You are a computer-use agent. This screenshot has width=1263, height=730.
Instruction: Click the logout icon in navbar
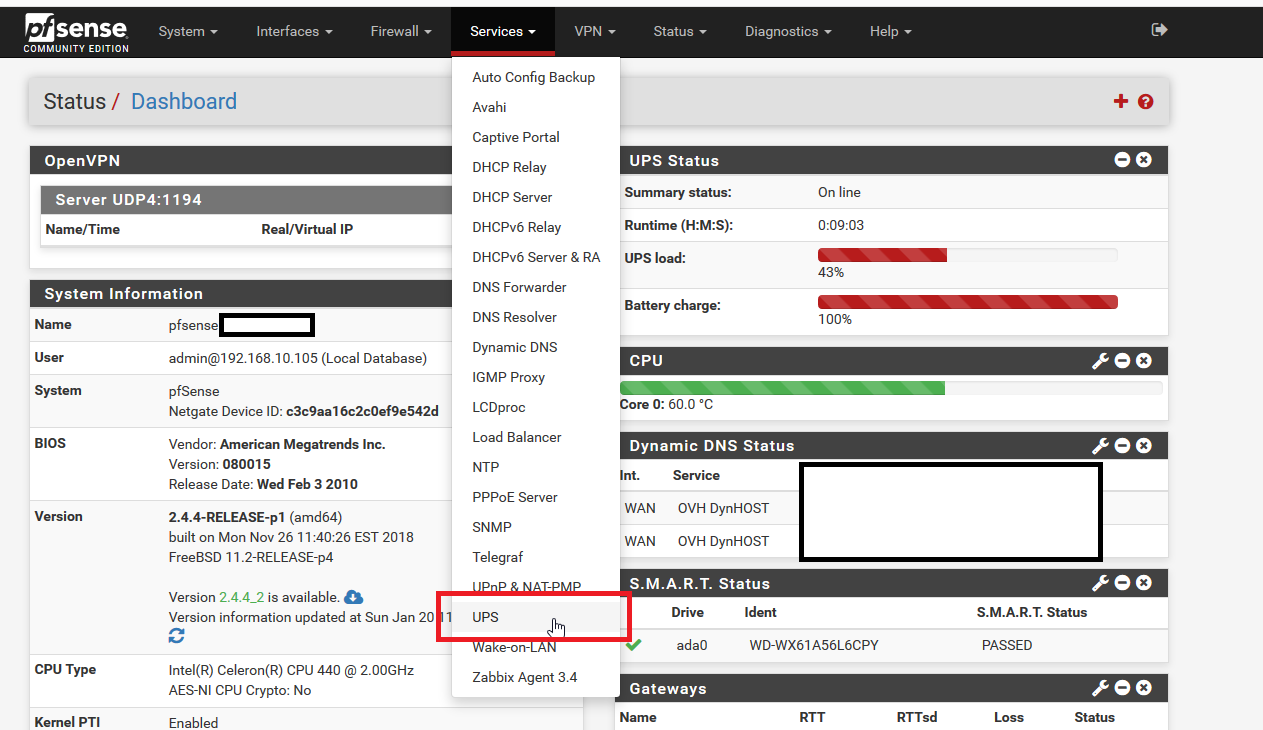pos(1160,30)
